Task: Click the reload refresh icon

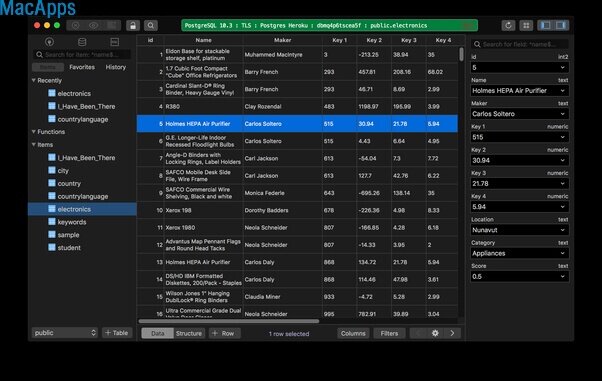Action: [508, 25]
